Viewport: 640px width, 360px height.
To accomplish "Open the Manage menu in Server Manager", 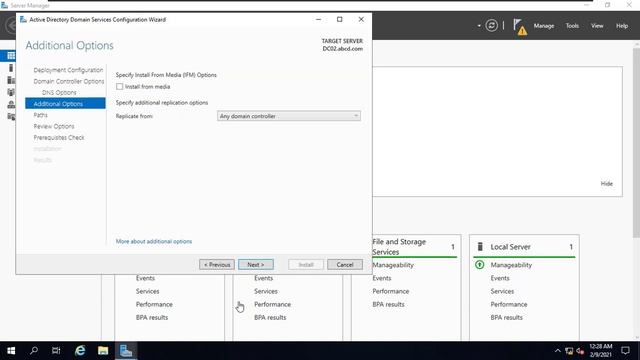I will coord(544,26).
